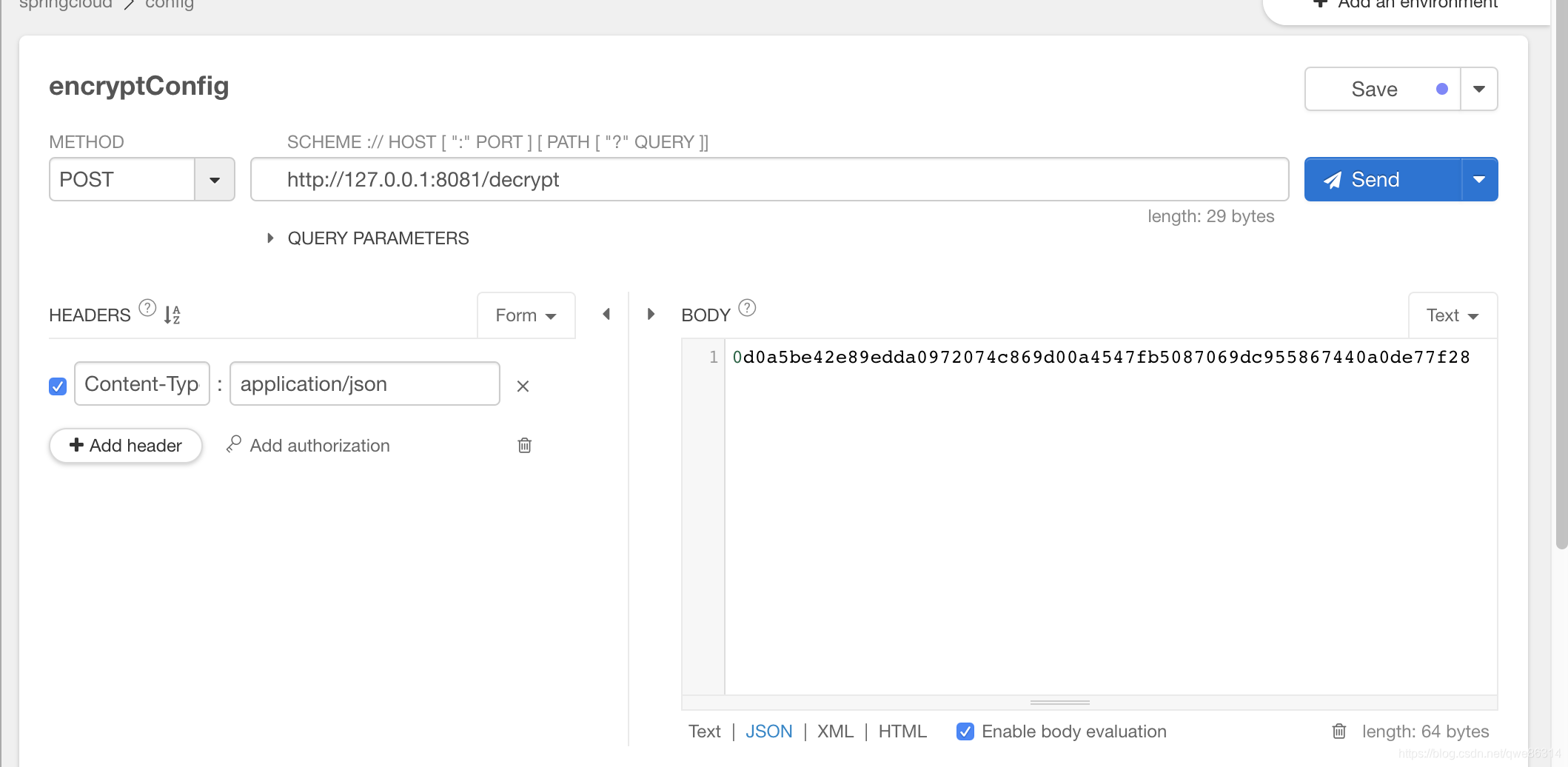Uncheck the Content-Type header checkbox
This screenshot has width=1568, height=767.
tap(58, 386)
